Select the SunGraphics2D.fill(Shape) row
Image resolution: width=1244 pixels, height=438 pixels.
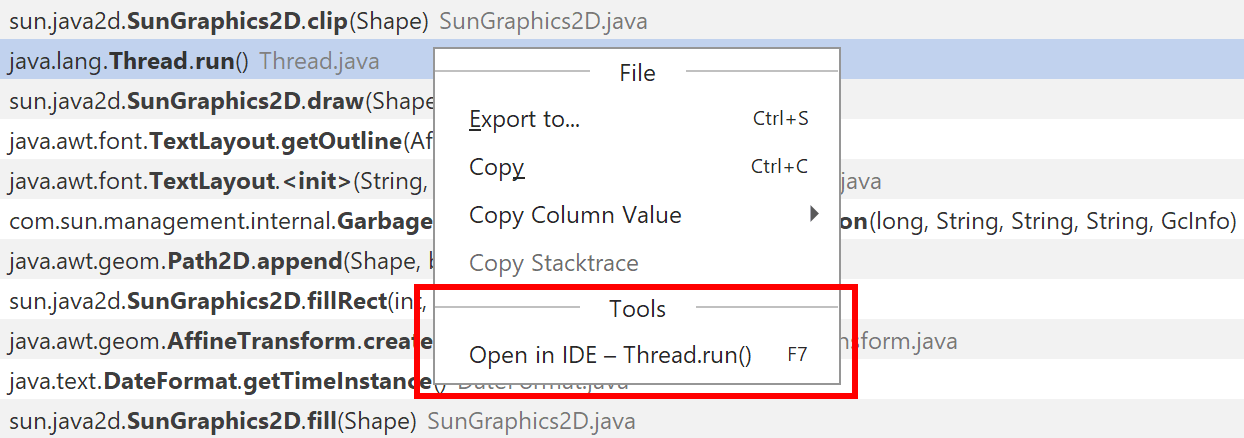[622, 420]
